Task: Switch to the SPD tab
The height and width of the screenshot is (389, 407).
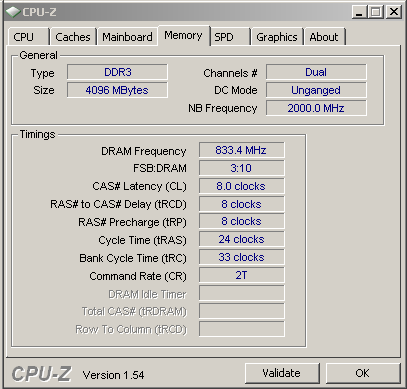Action: pos(230,37)
